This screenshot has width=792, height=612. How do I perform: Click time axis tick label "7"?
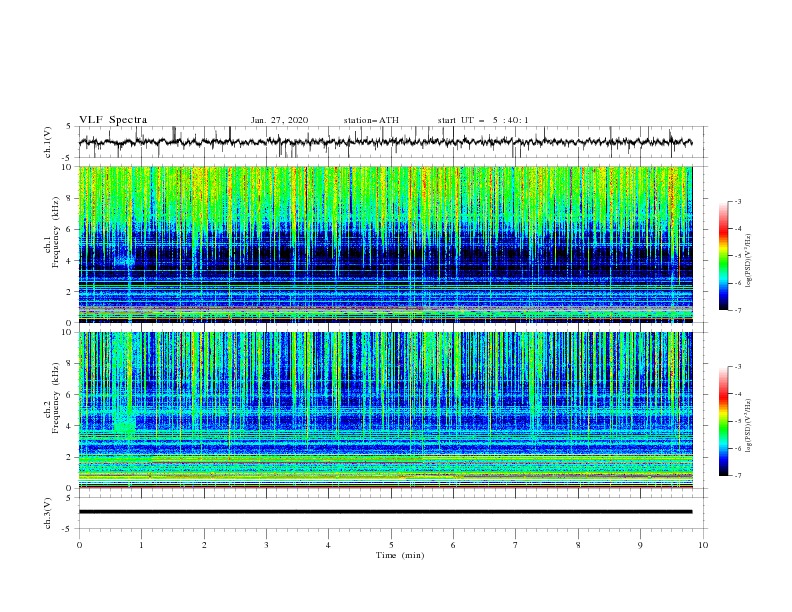click(516, 545)
